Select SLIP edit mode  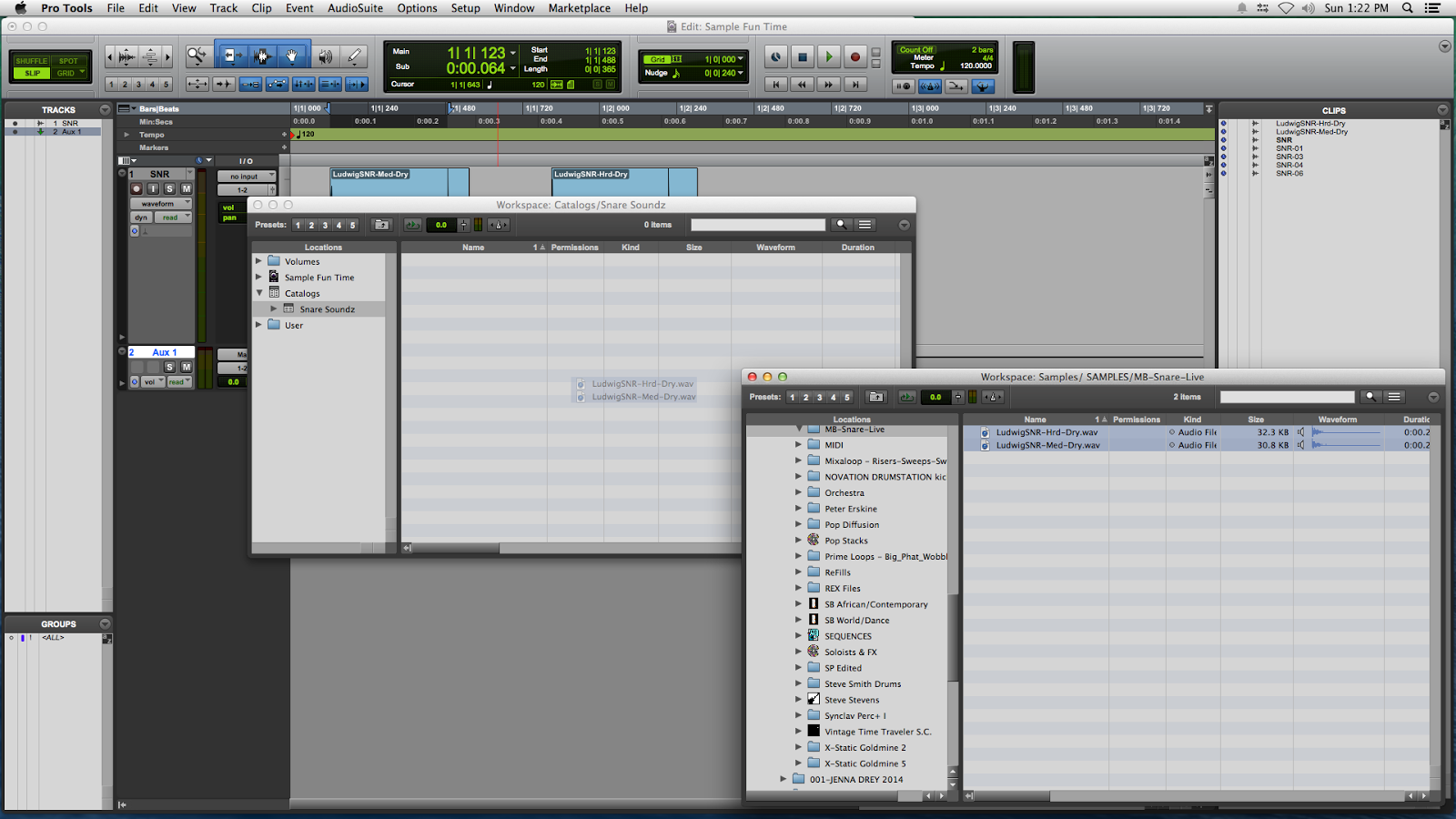(x=32, y=73)
